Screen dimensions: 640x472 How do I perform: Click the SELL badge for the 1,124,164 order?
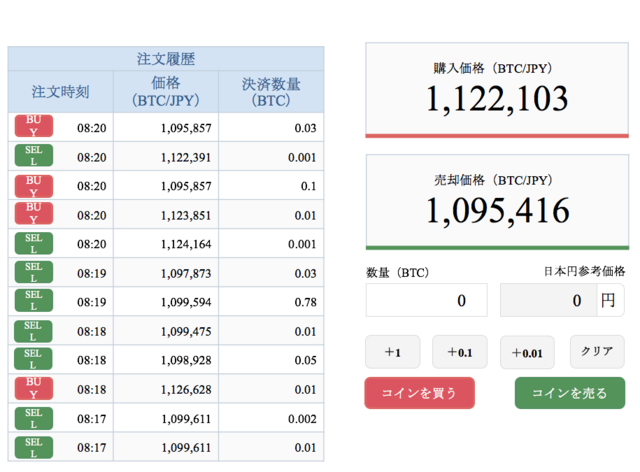[x=33, y=243]
